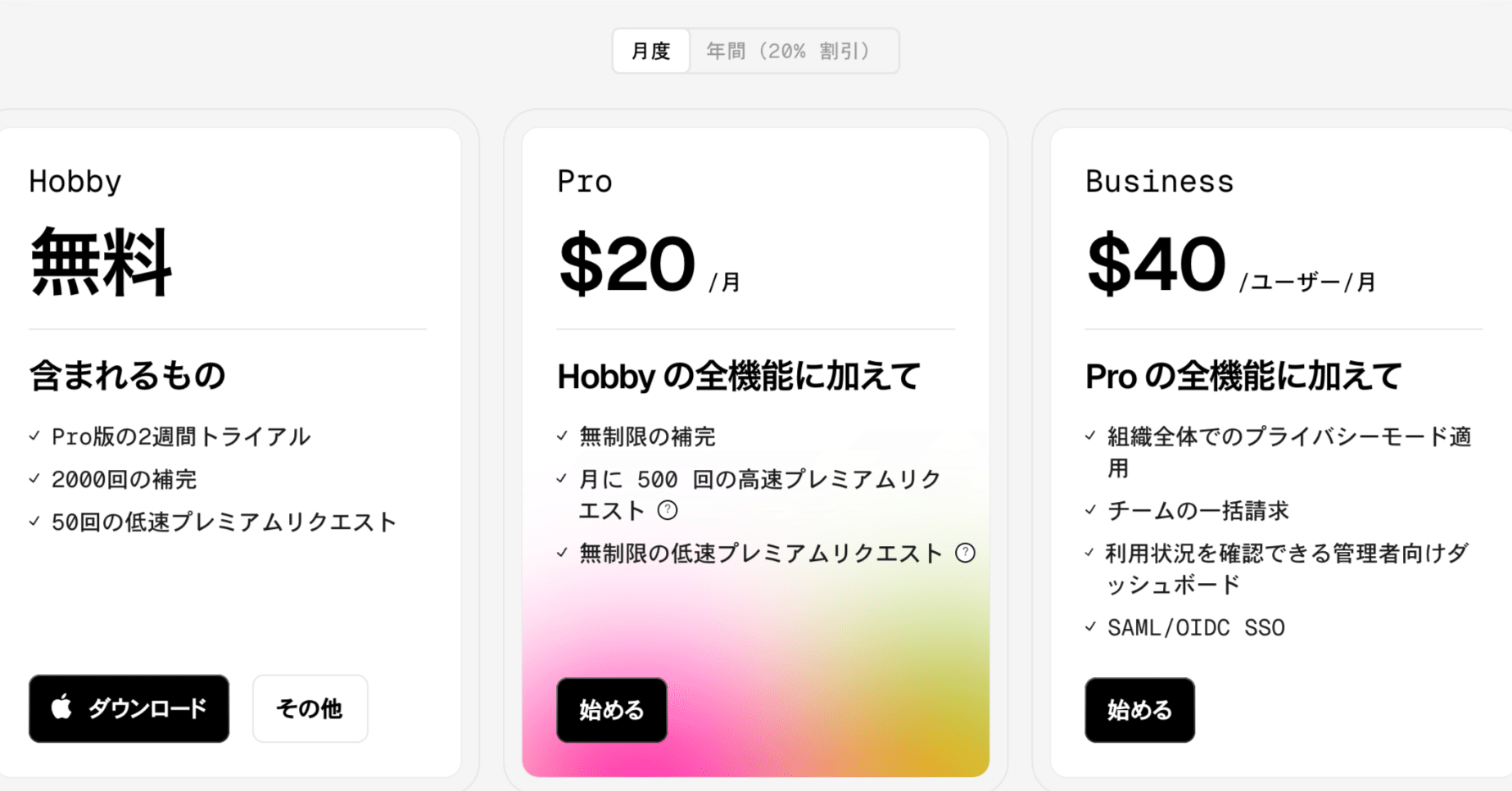Select the 月度 billing option

(650, 50)
